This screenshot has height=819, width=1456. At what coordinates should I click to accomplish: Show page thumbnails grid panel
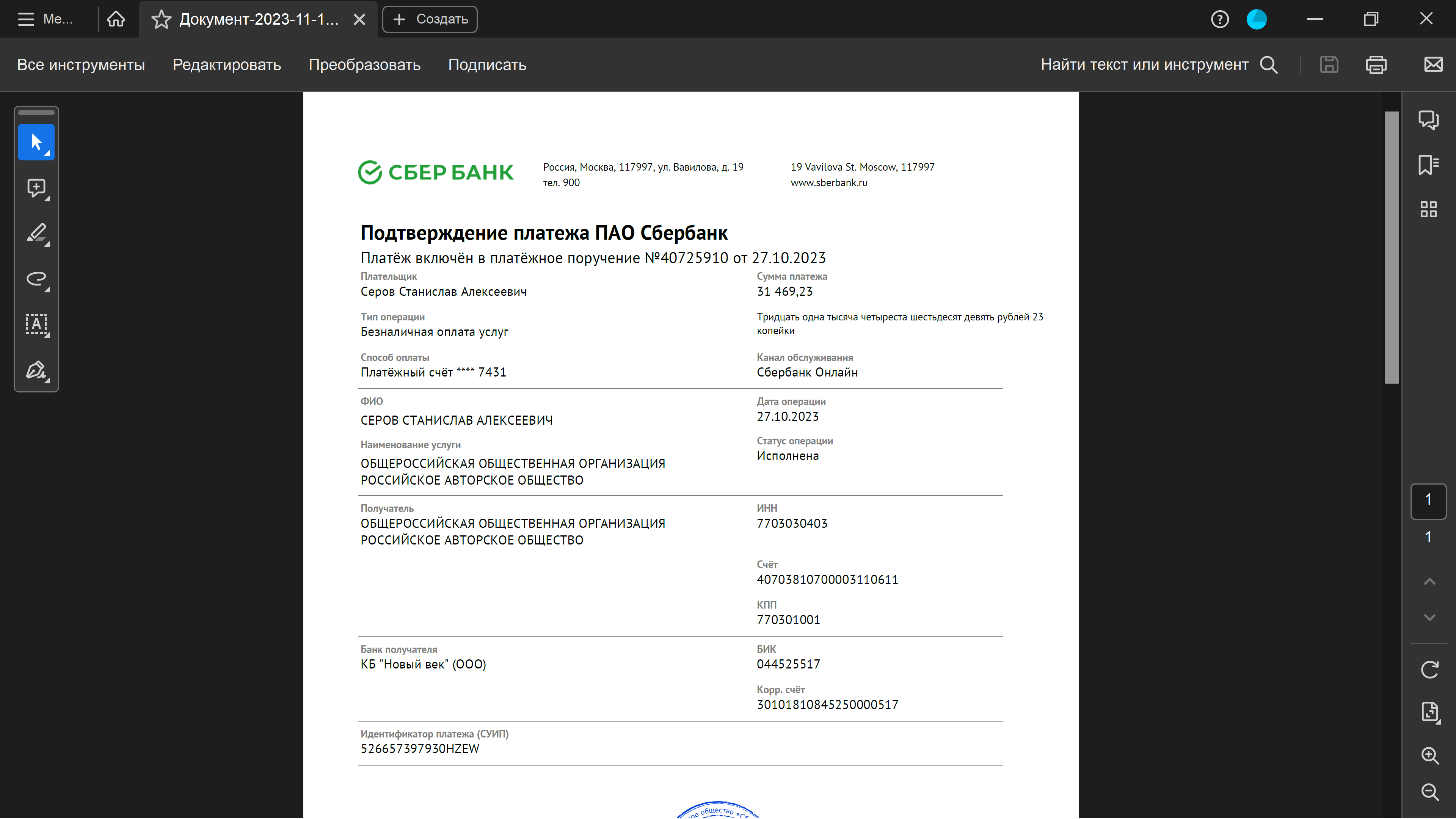pyautogui.click(x=1428, y=209)
